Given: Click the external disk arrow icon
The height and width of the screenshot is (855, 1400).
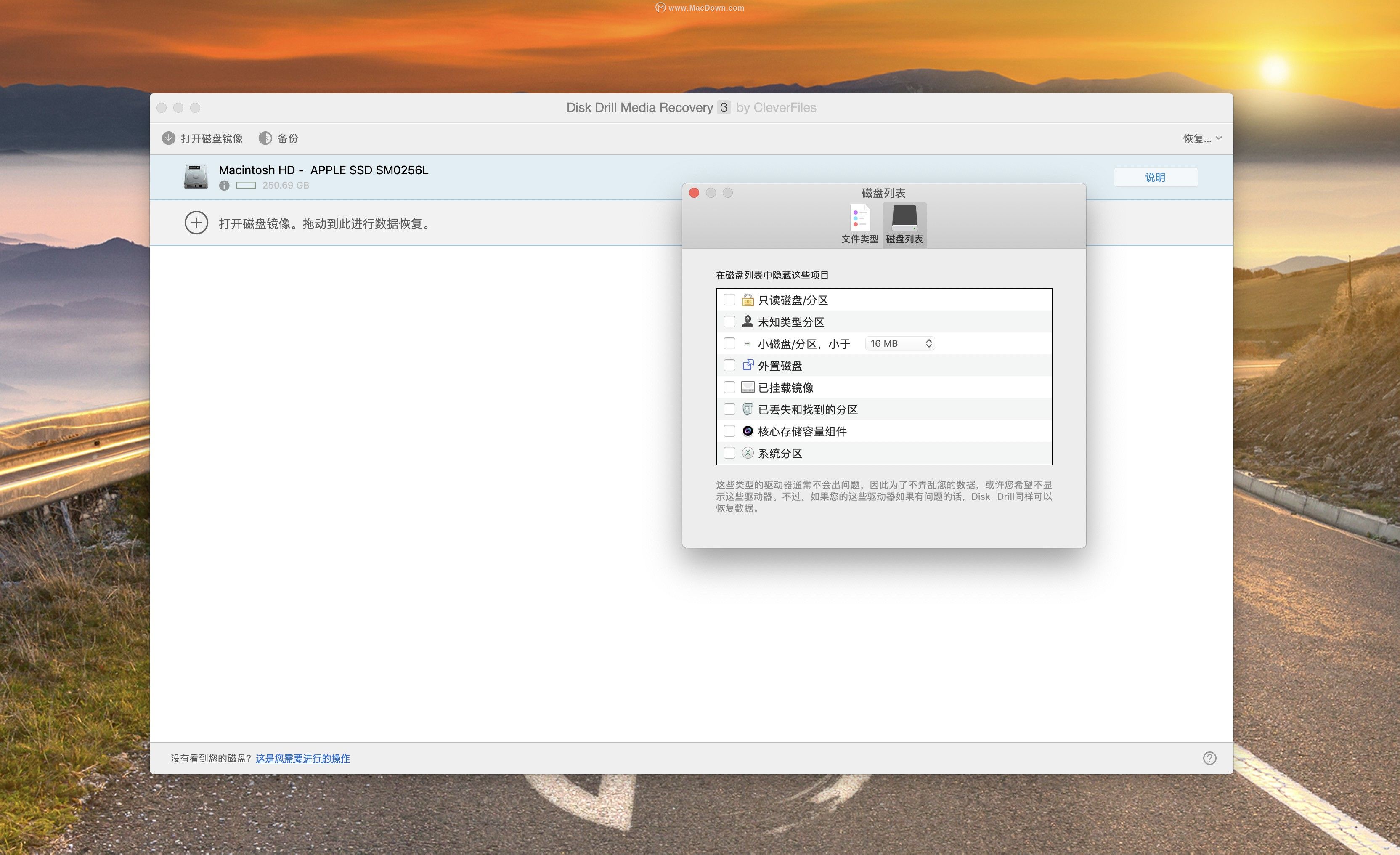Looking at the screenshot, I should point(748,365).
